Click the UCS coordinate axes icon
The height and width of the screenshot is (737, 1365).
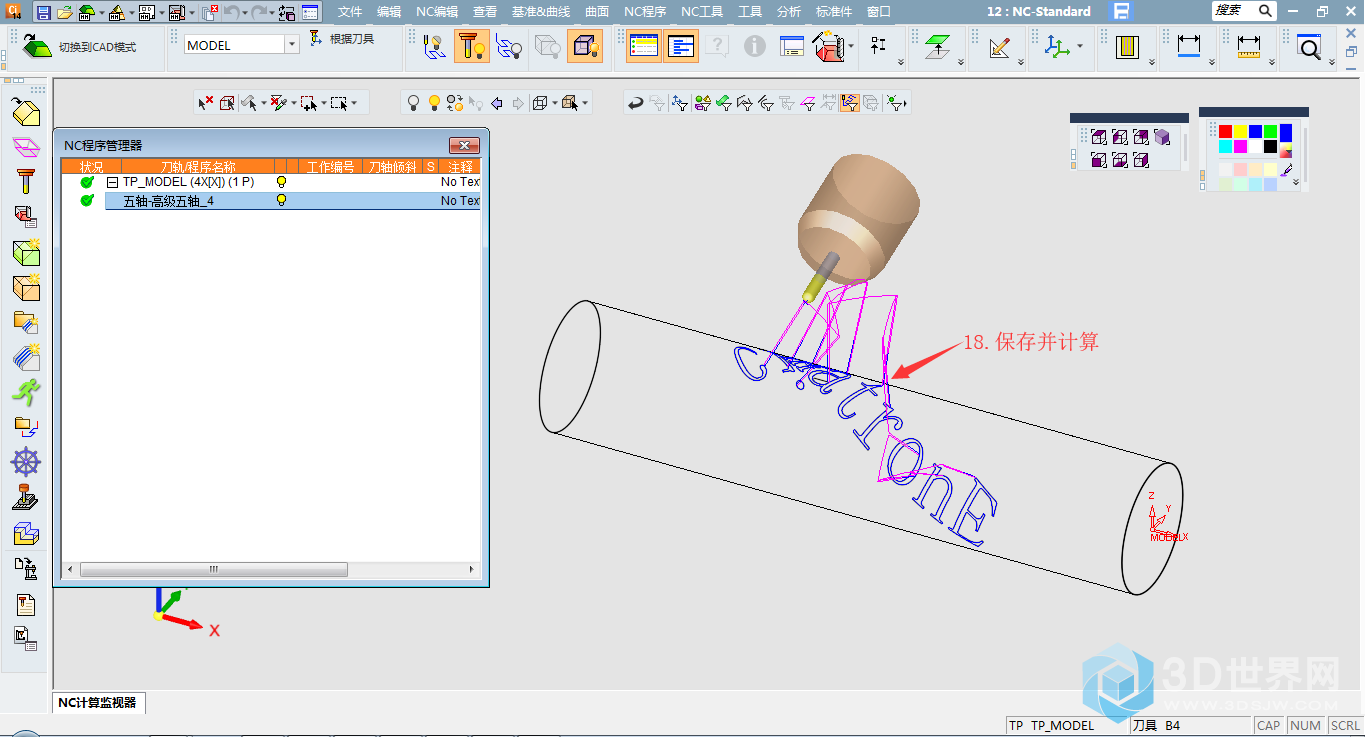pos(1057,46)
